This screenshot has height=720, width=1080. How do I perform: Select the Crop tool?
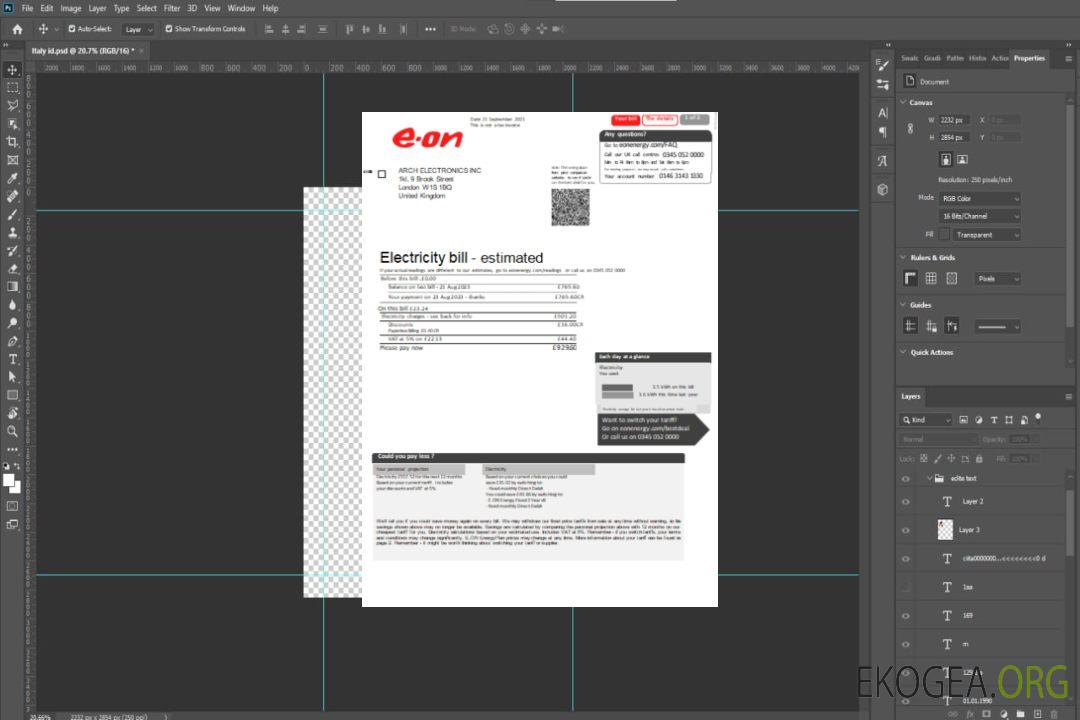point(13,142)
